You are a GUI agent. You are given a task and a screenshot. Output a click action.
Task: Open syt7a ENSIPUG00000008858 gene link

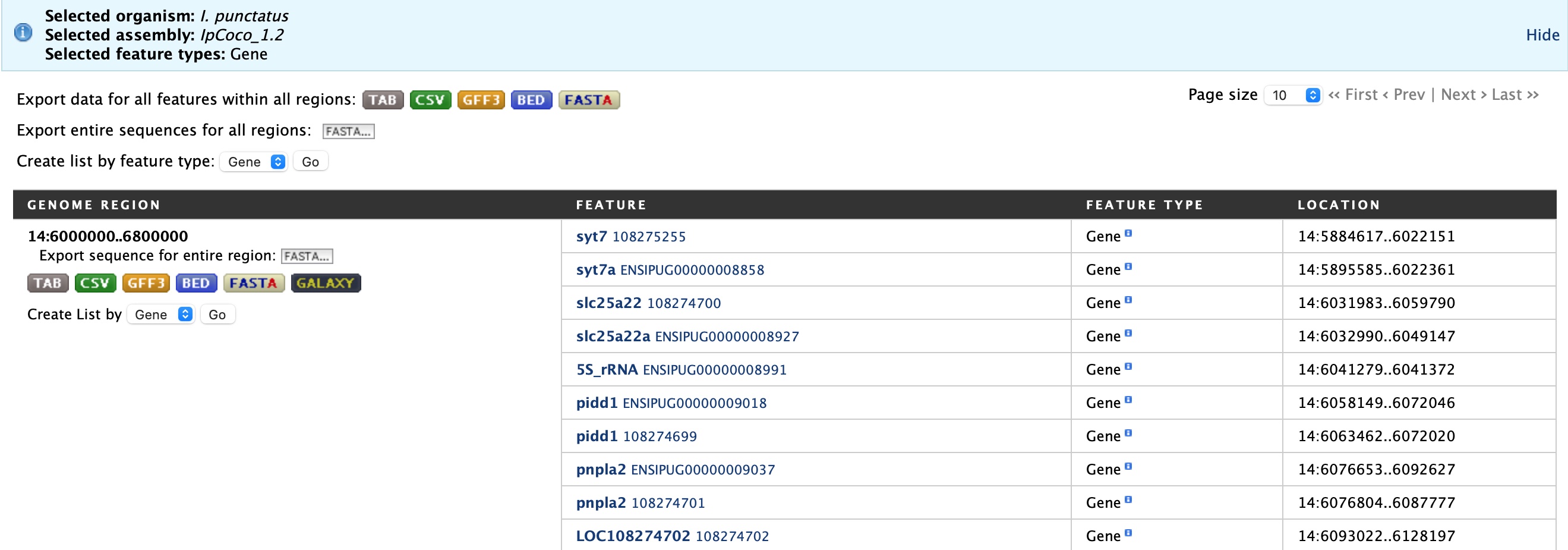coord(670,270)
